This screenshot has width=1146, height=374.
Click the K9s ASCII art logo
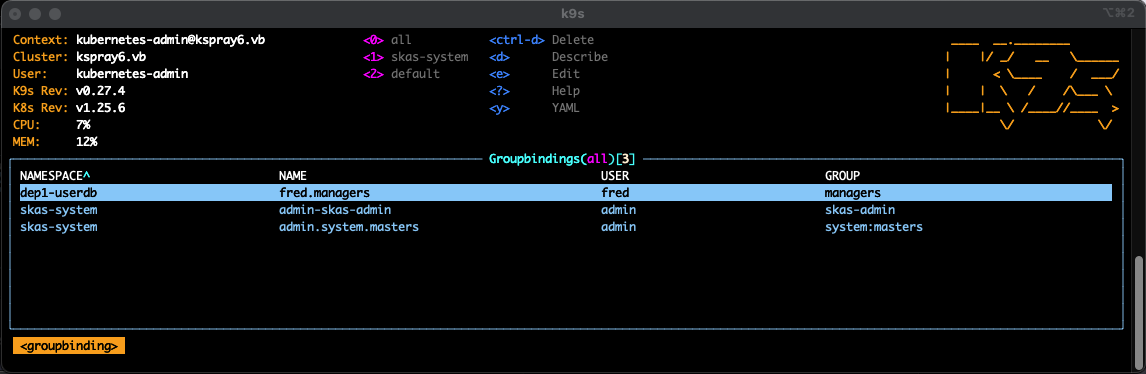[1032, 85]
